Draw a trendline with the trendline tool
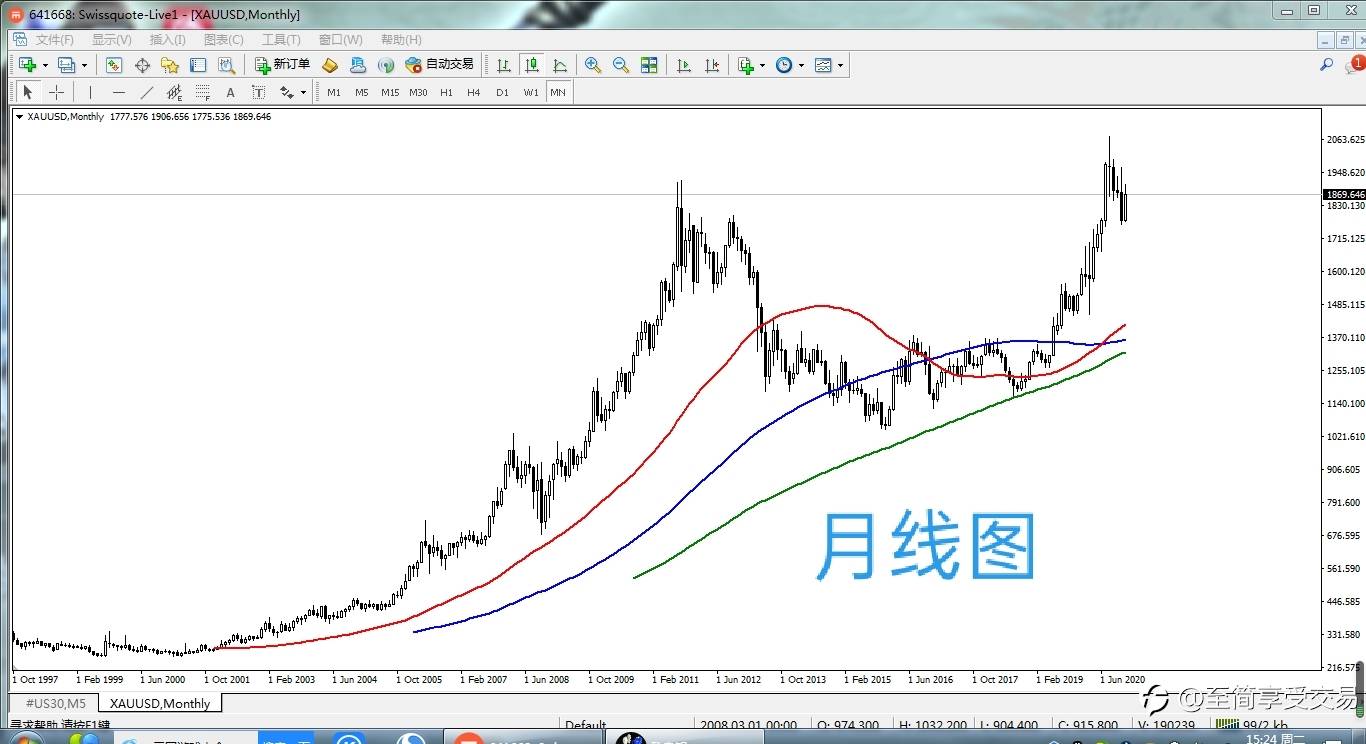 point(147,92)
